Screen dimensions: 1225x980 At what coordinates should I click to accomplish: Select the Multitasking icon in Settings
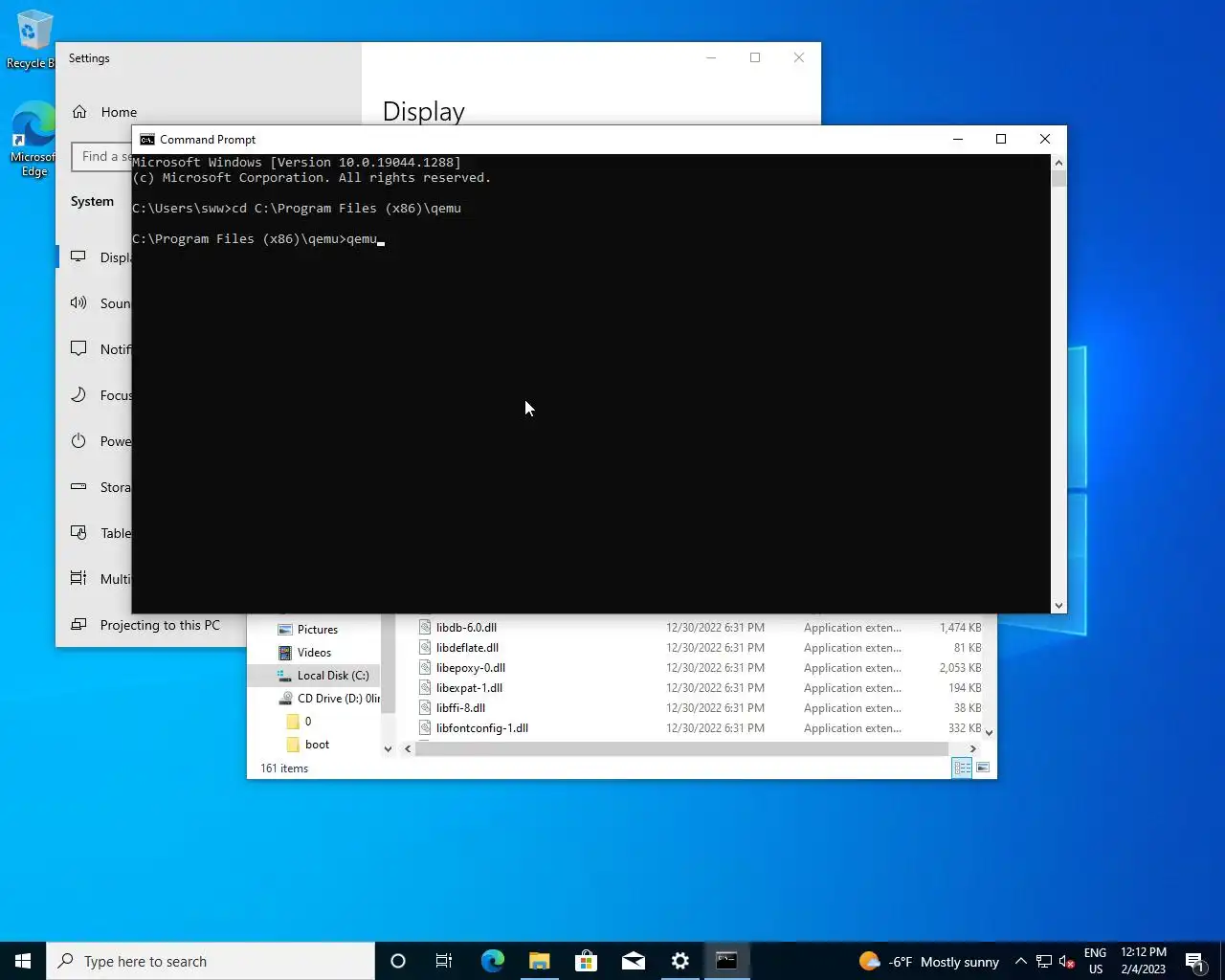coord(78,579)
